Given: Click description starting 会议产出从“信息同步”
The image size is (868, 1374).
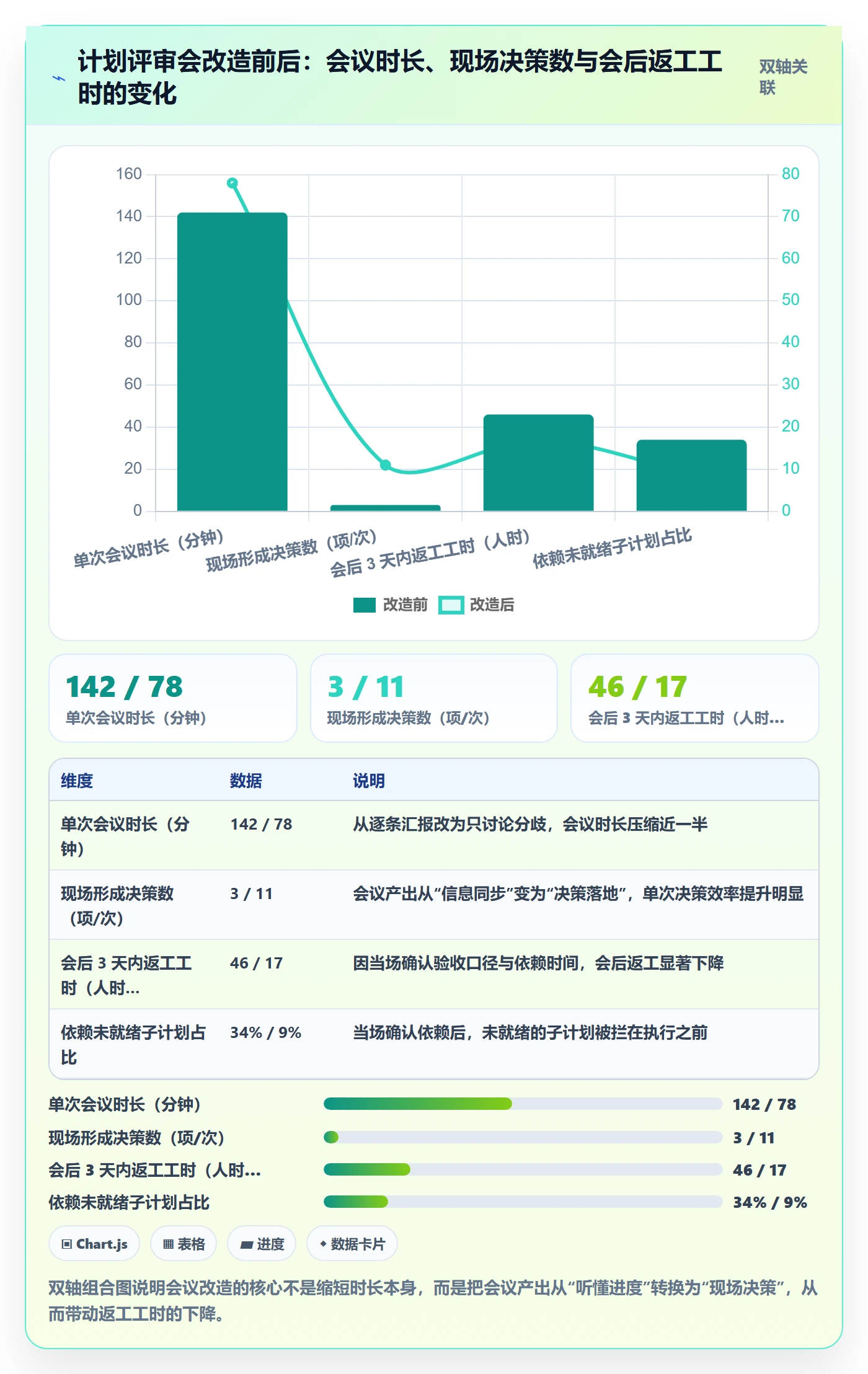Looking at the screenshot, I should click(x=578, y=893).
